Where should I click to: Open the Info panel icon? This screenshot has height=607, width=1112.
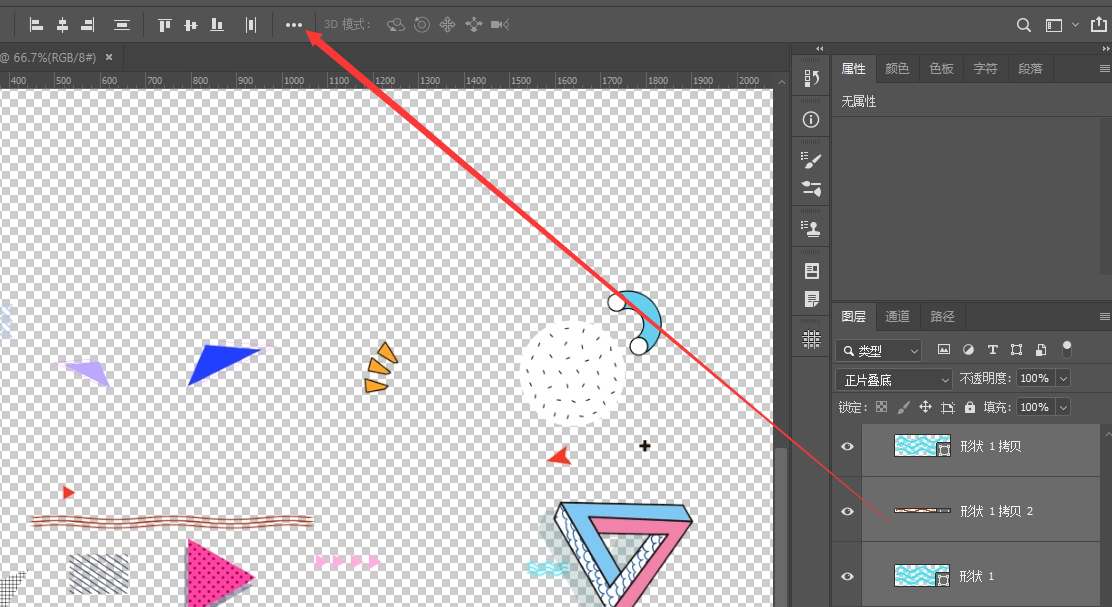click(x=811, y=119)
